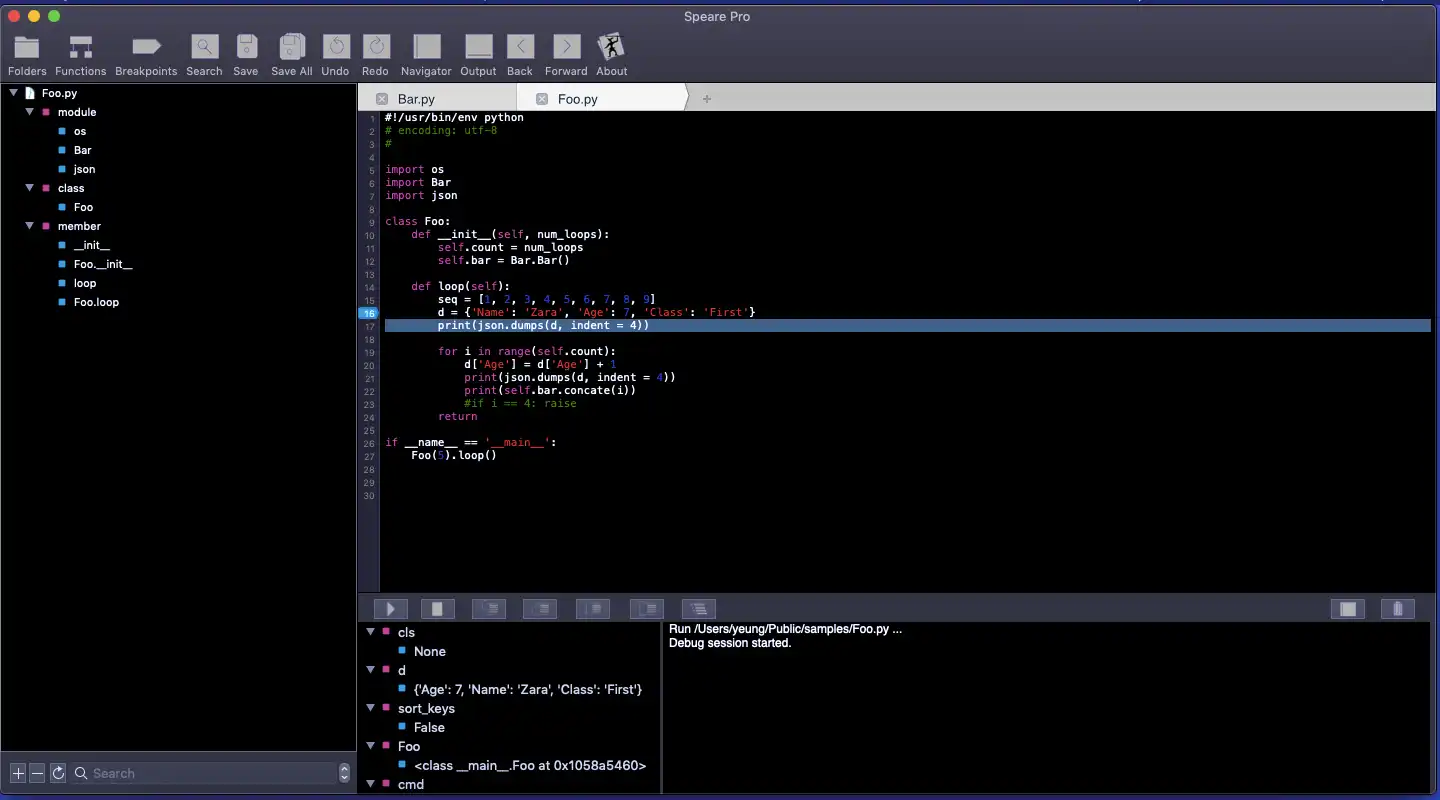Stop the debug session with stop button
Viewport: 1440px width, 800px height.
point(438,609)
